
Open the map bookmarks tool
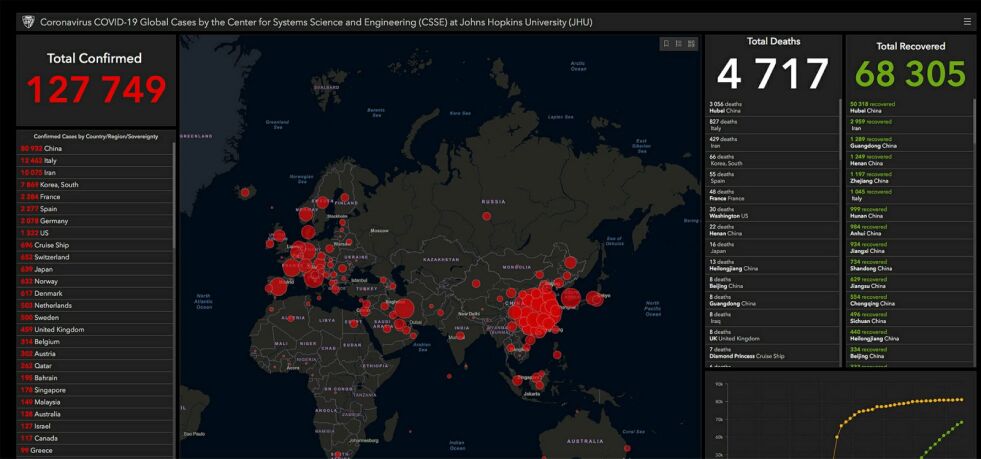click(666, 44)
